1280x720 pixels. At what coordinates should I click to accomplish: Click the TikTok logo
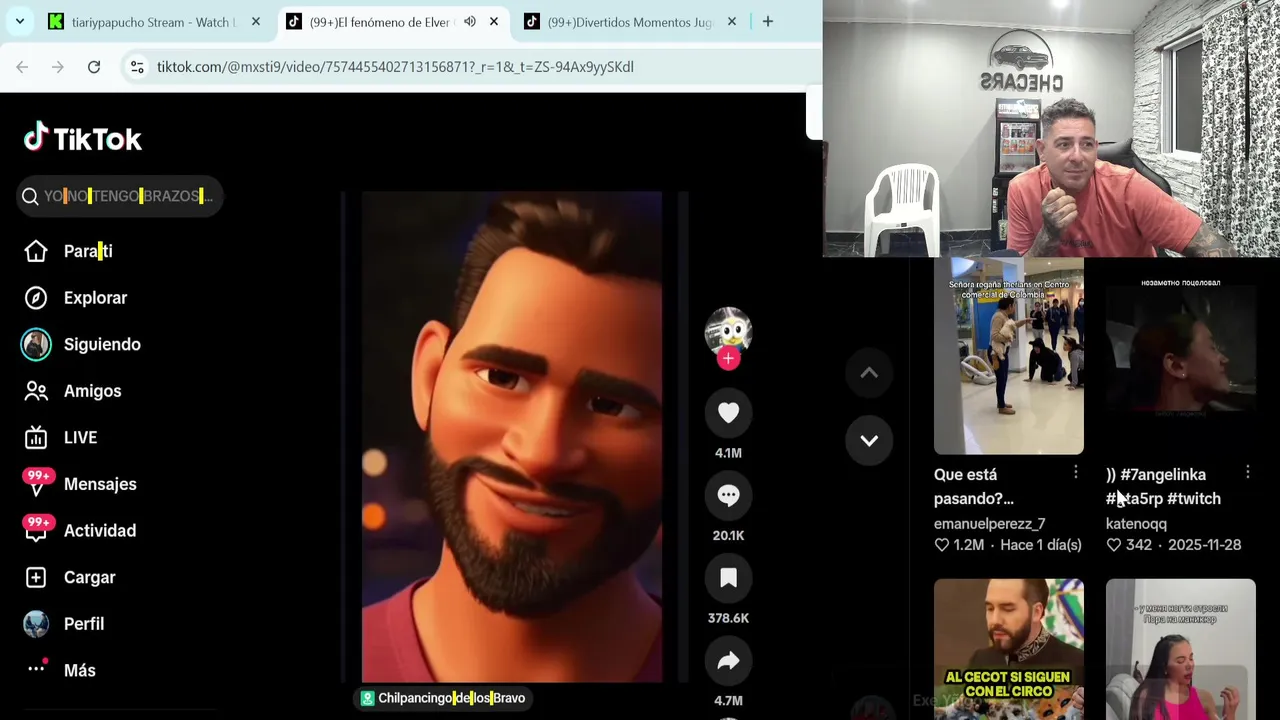pyautogui.click(x=83, y=138)
